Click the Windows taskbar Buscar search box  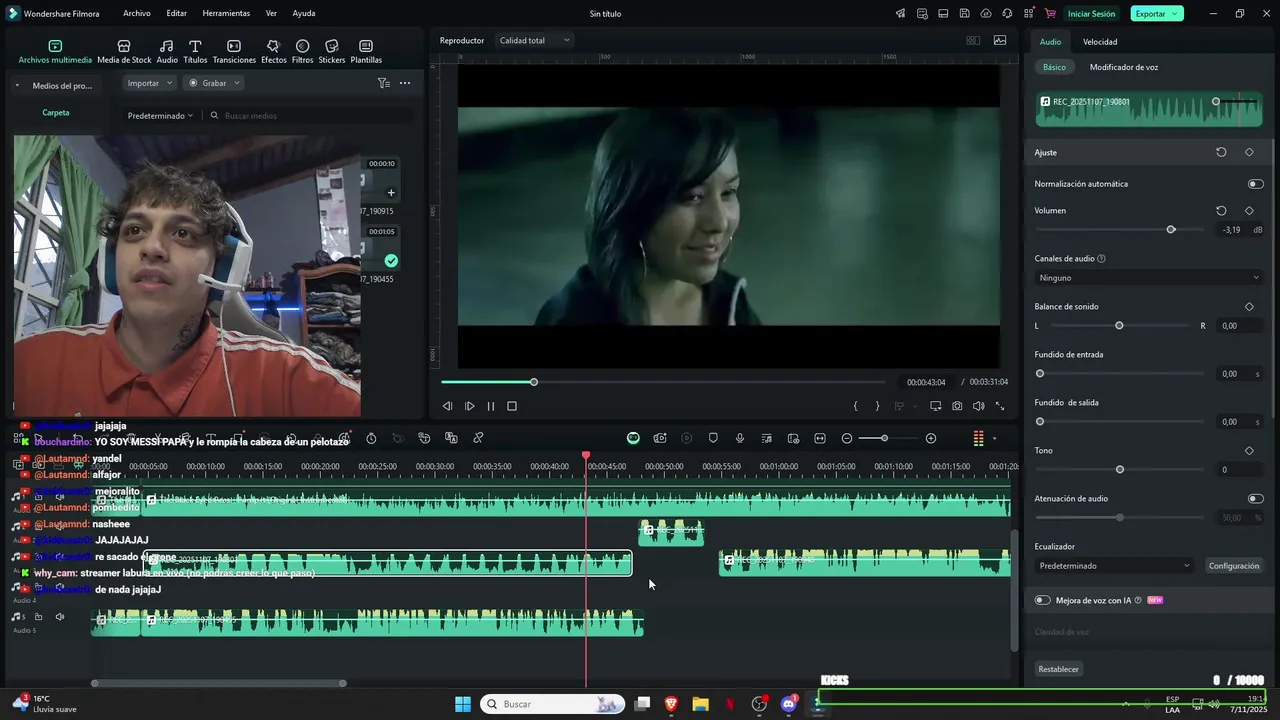(x=552, y=704)
